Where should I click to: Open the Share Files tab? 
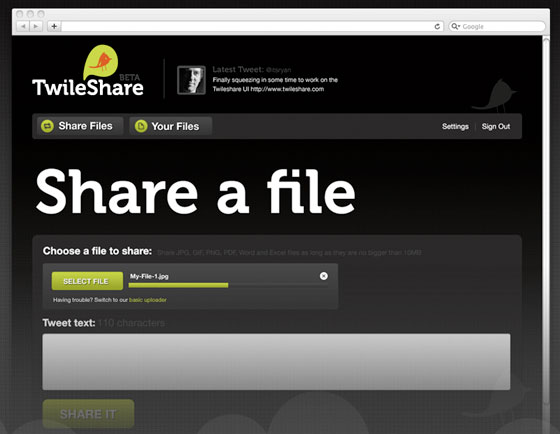click(80, 126)
